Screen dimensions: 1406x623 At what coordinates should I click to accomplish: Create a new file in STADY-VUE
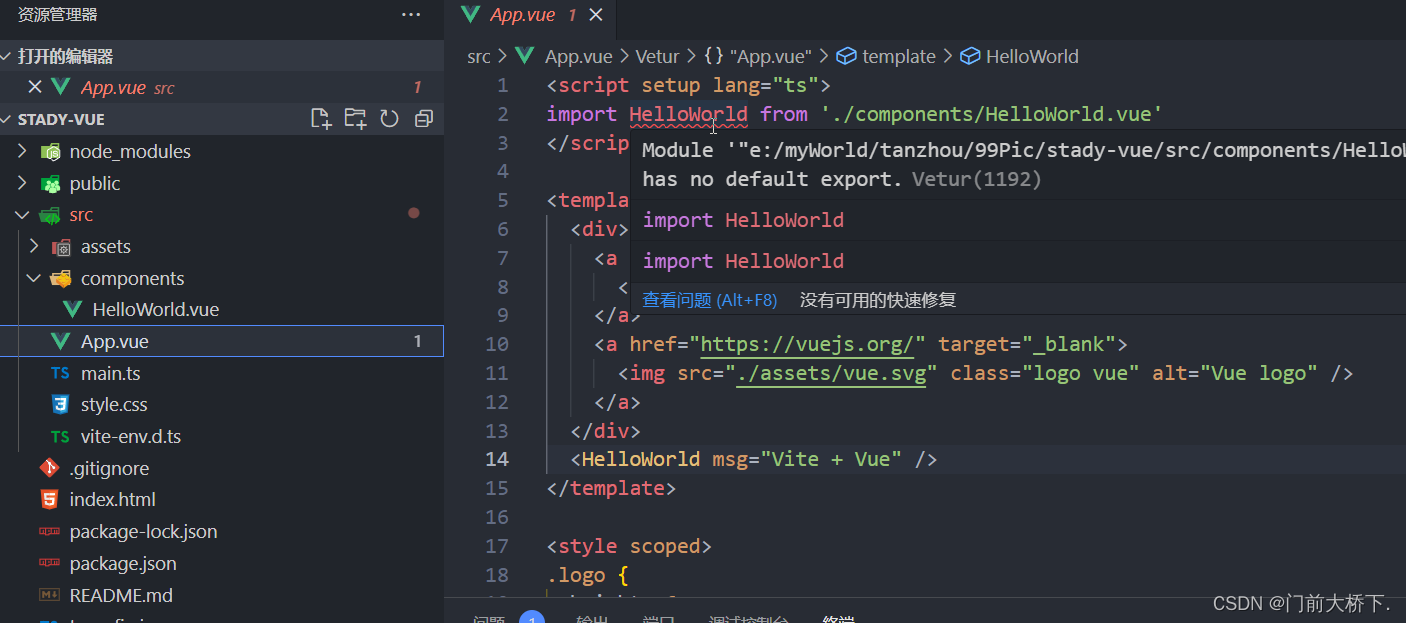pos(321,119)
